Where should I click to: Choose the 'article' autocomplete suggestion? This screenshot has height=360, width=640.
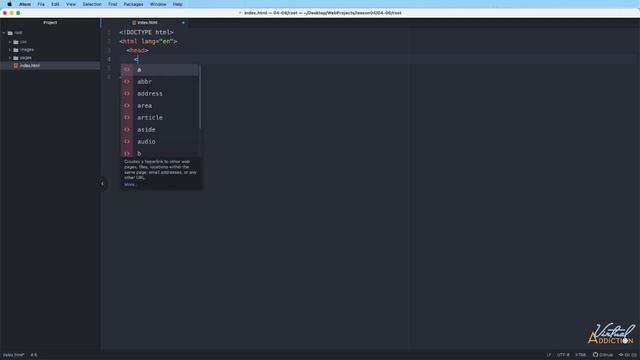160,118
